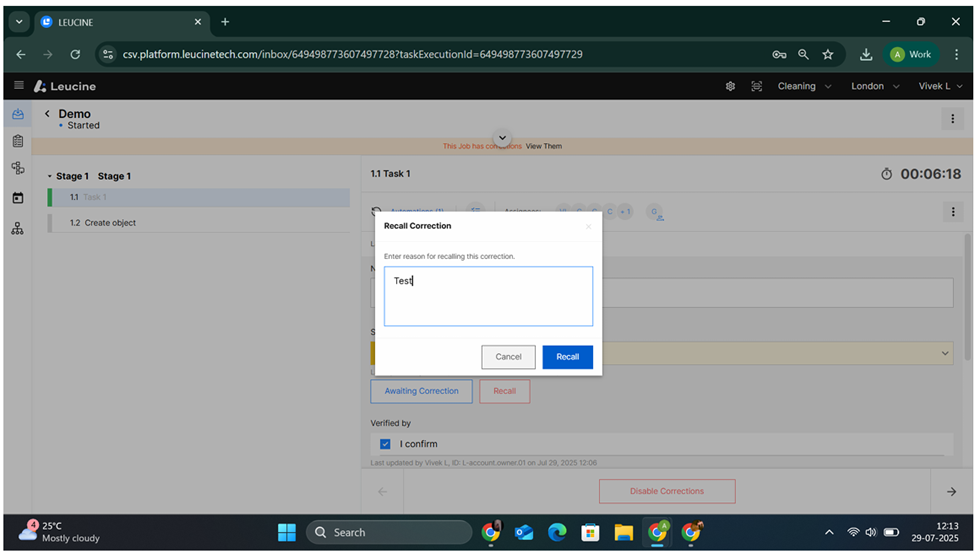Go back using arrow beside Demo
The width and height of the screenshot is (975, 554).
tap(47, 114)
